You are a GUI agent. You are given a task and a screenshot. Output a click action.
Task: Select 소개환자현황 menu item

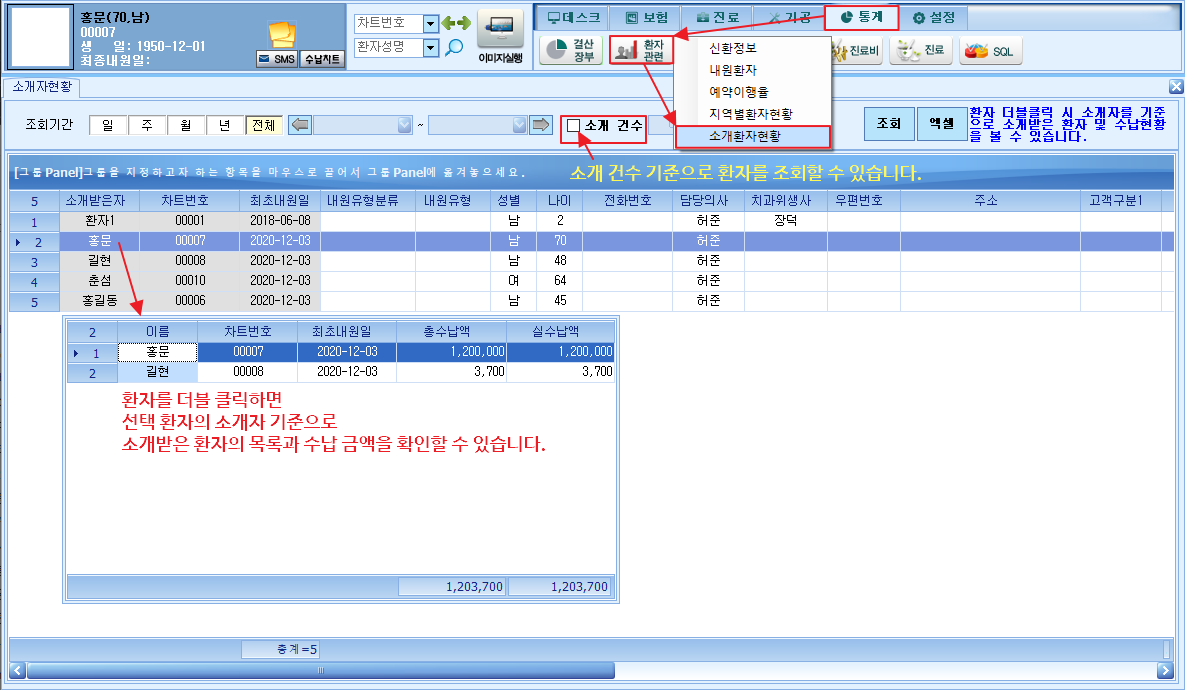pos(753,137)
